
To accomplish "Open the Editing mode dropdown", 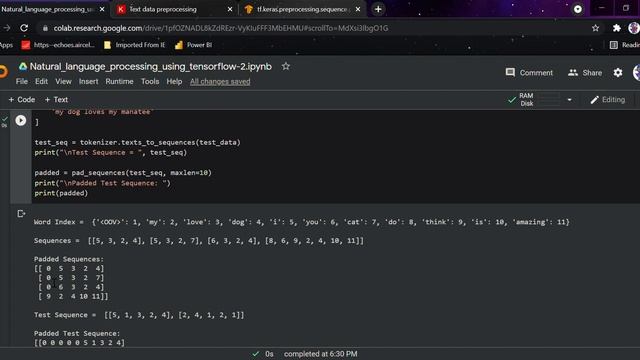I will (x=608, y=100).
